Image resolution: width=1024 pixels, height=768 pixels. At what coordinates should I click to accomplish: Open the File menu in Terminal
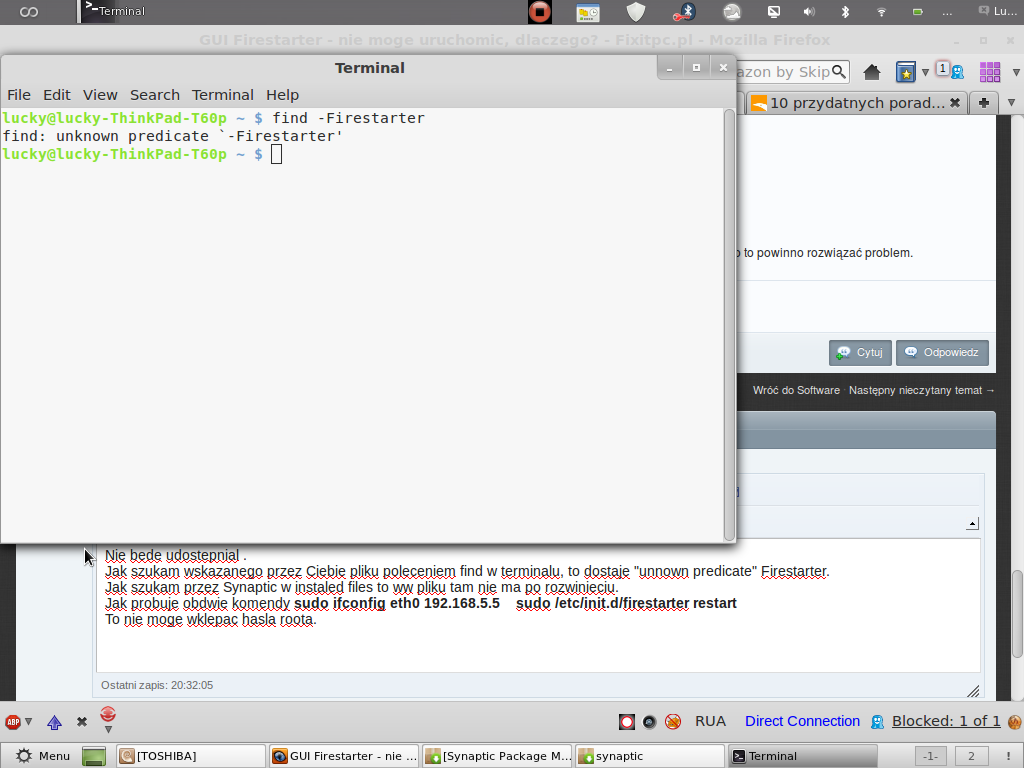click(x=19, y=95)
